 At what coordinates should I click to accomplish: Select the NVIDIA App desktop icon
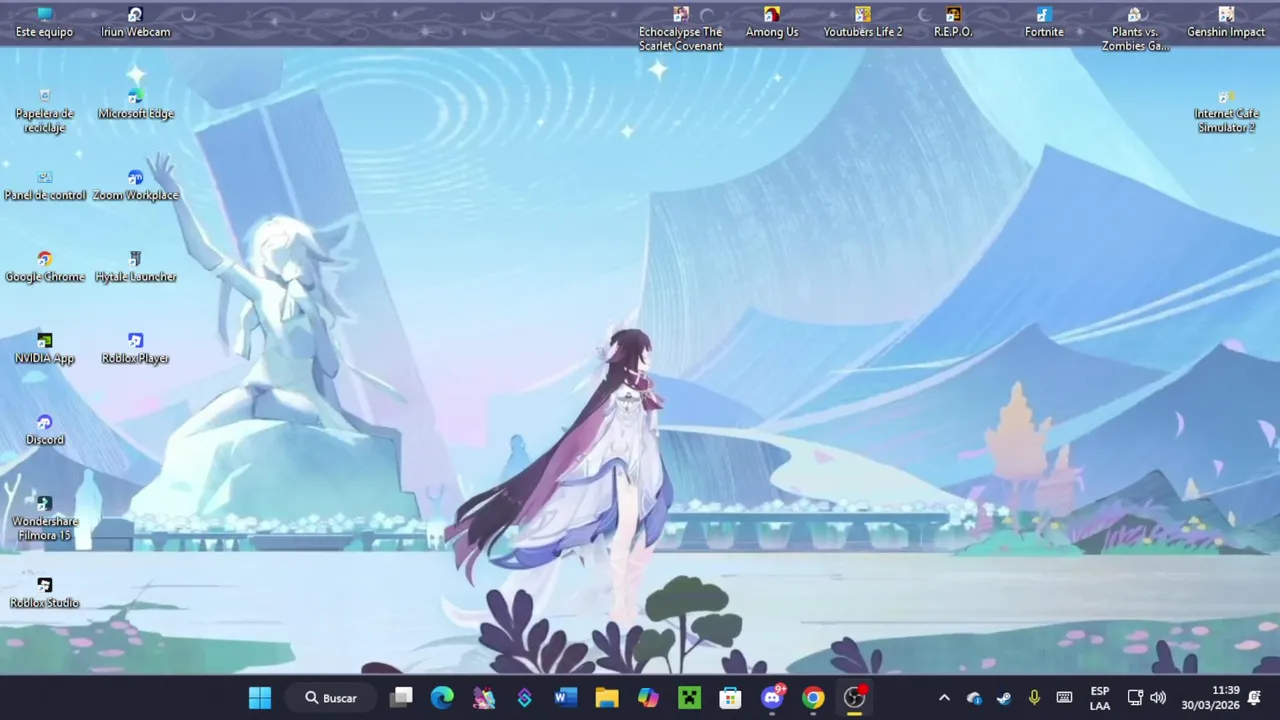tap(44, 349)
